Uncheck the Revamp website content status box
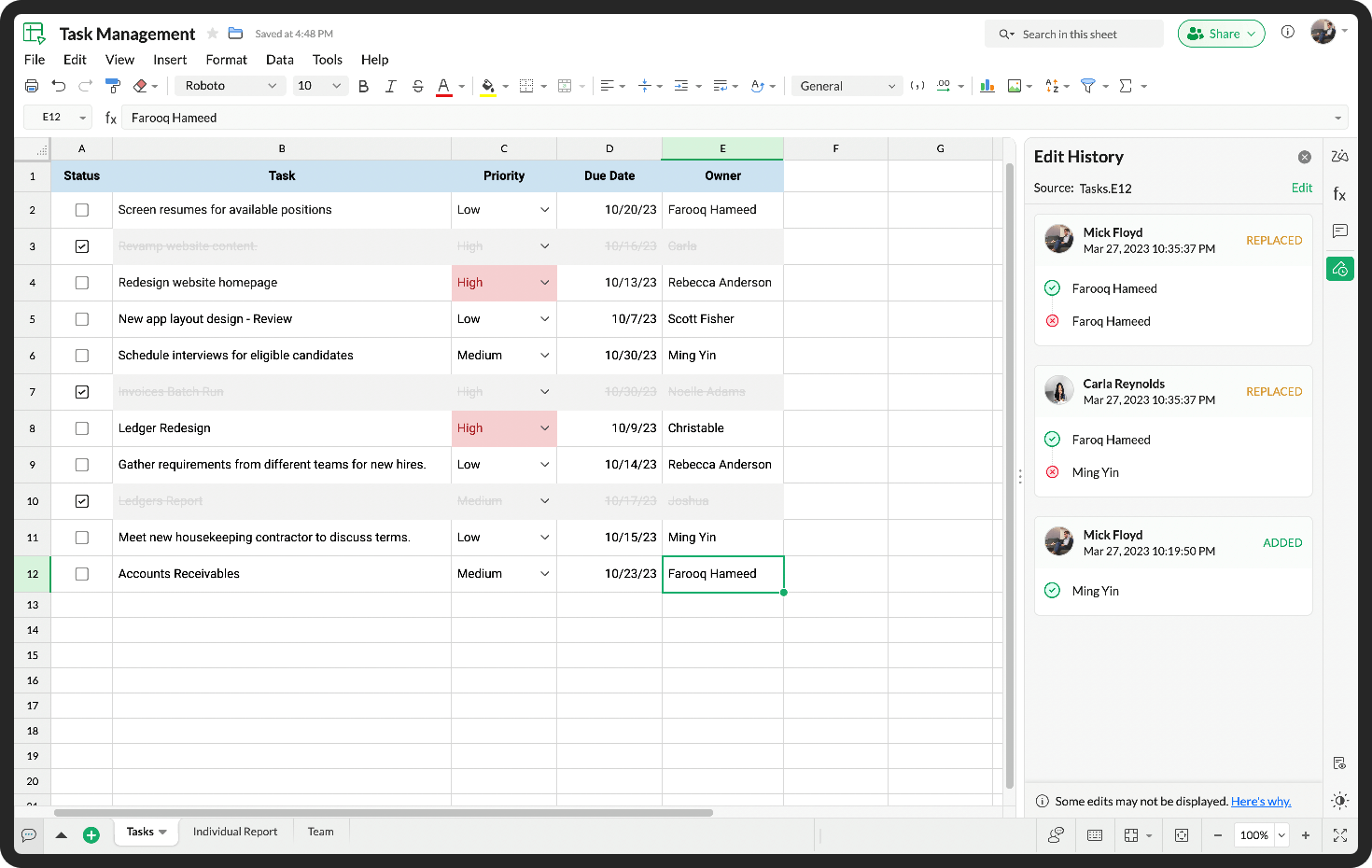Viewport: 1372px width, 868px height. 82,246
